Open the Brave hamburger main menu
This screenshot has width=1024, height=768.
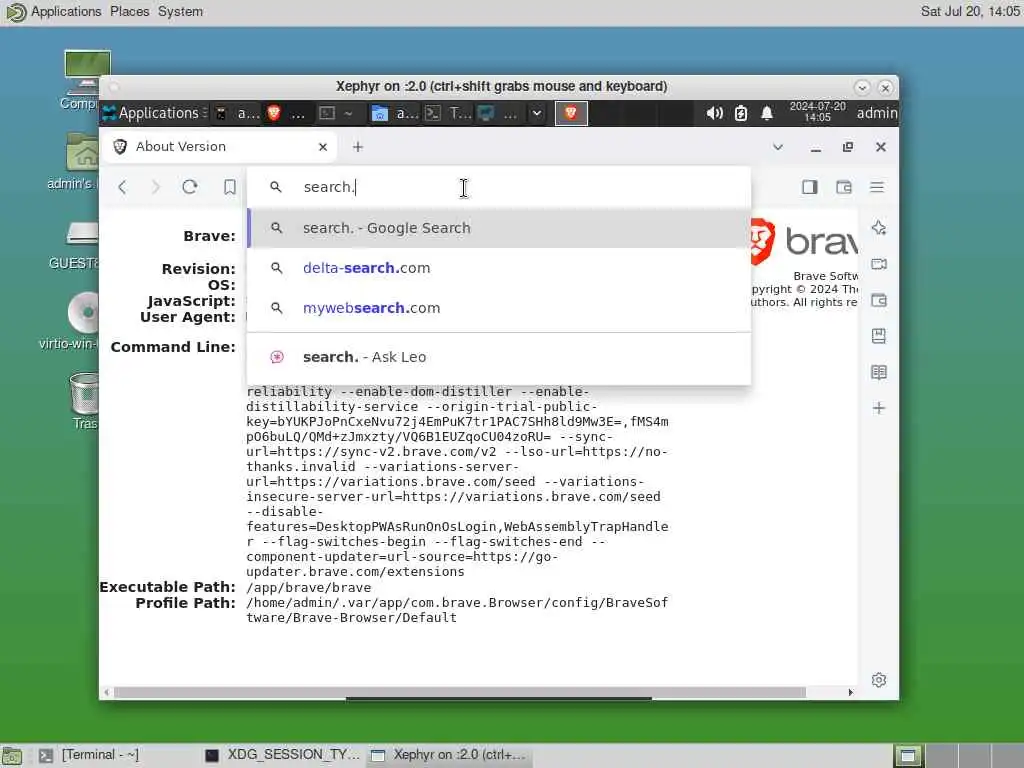[x=877, y=187]
